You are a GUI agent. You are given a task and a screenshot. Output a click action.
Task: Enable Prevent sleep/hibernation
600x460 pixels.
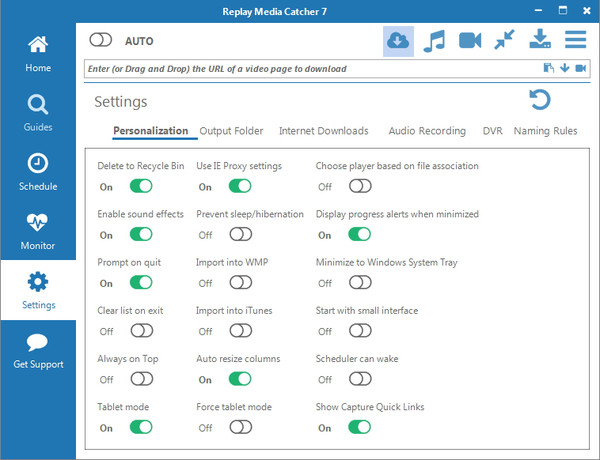coord(240,235)
